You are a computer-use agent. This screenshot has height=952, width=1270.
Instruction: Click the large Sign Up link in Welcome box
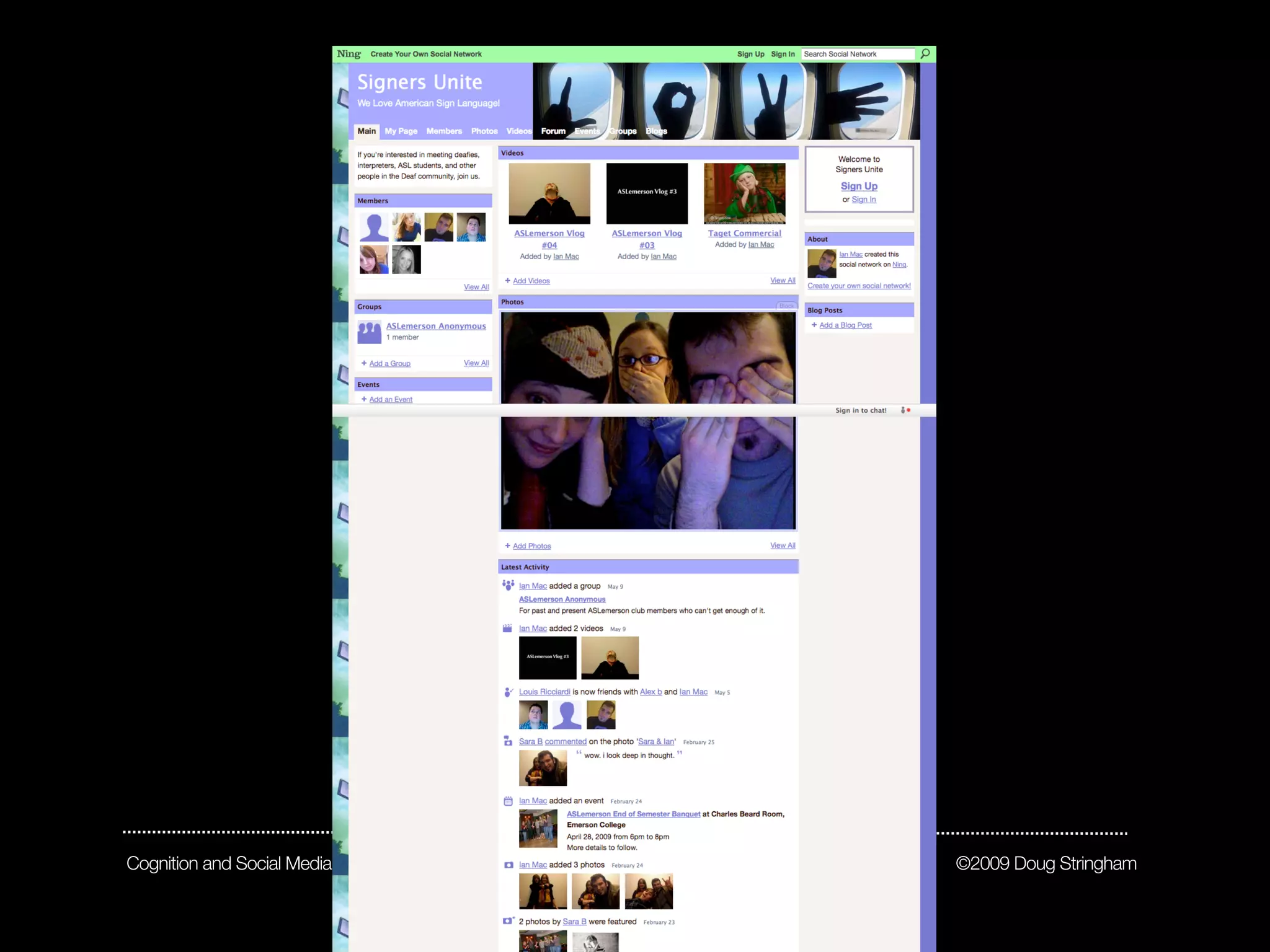tap(859, 186)
